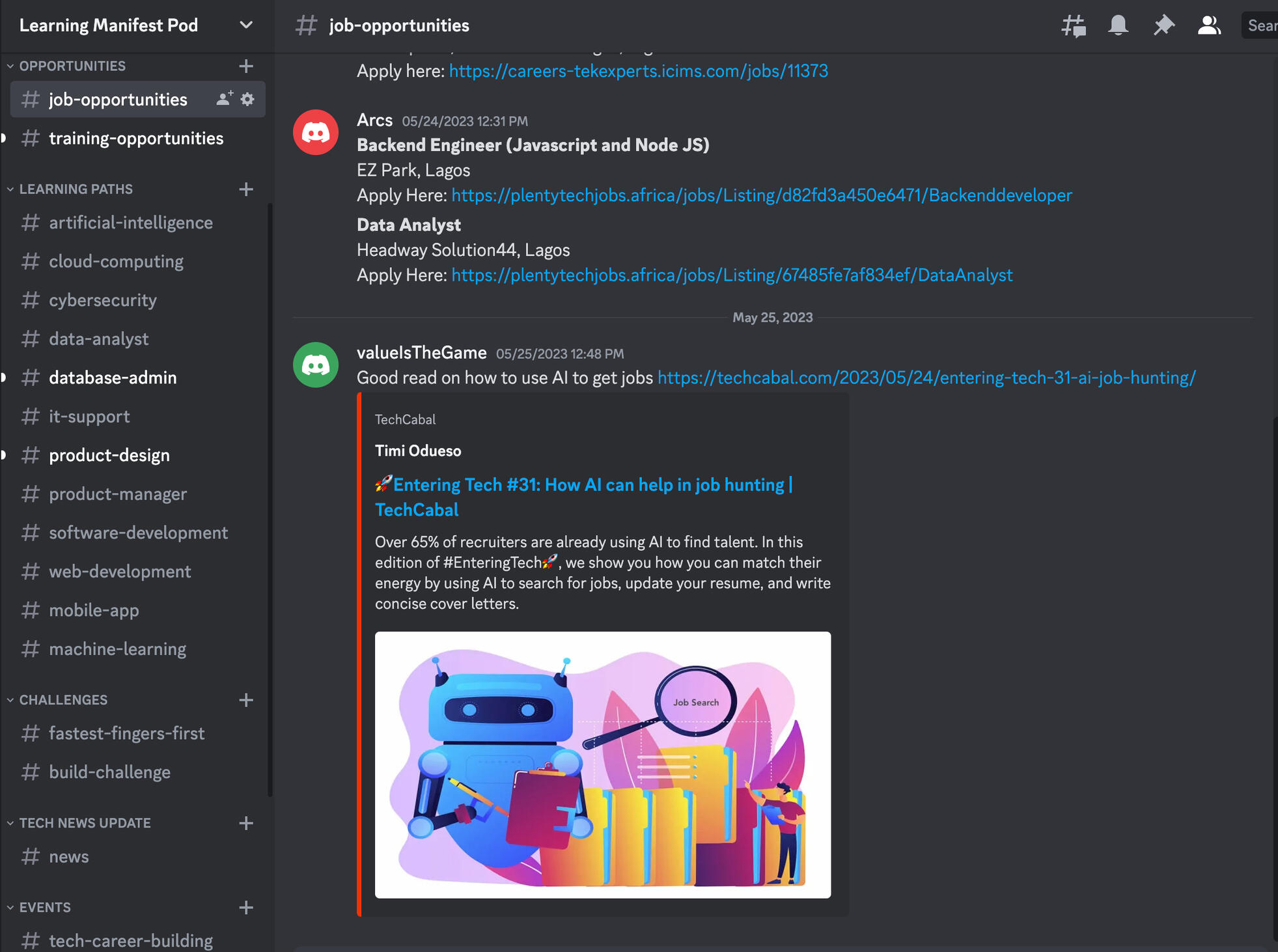Image resolution: width=1278 pixels, height=952 pixels.
Task: Click plus next to Challenges category
Action: (246, 699)
